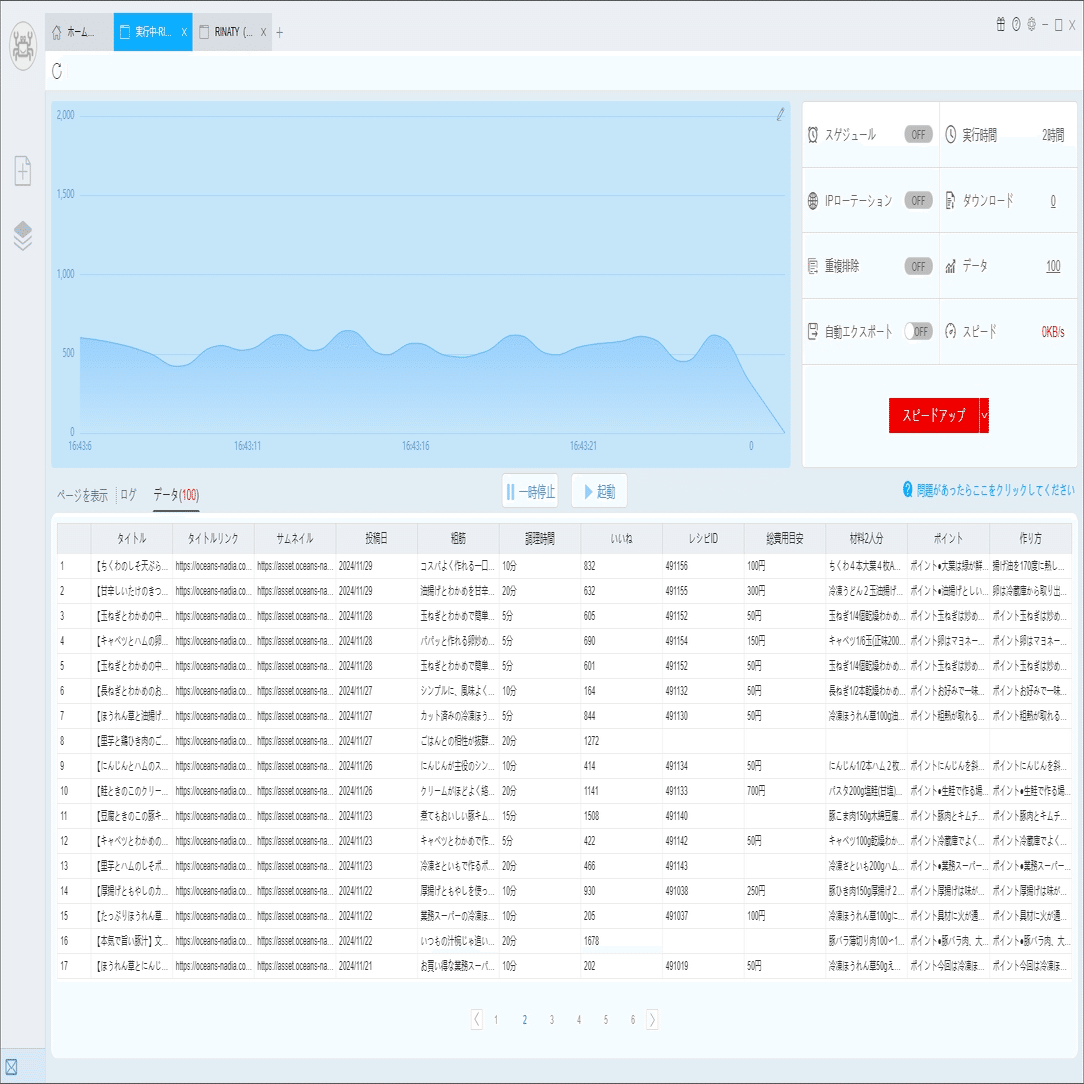The width and height of the screenshot is (1084, 1084).
Task: Click the スケジュール alarm clock icon
Action: (x=813, y=135)
